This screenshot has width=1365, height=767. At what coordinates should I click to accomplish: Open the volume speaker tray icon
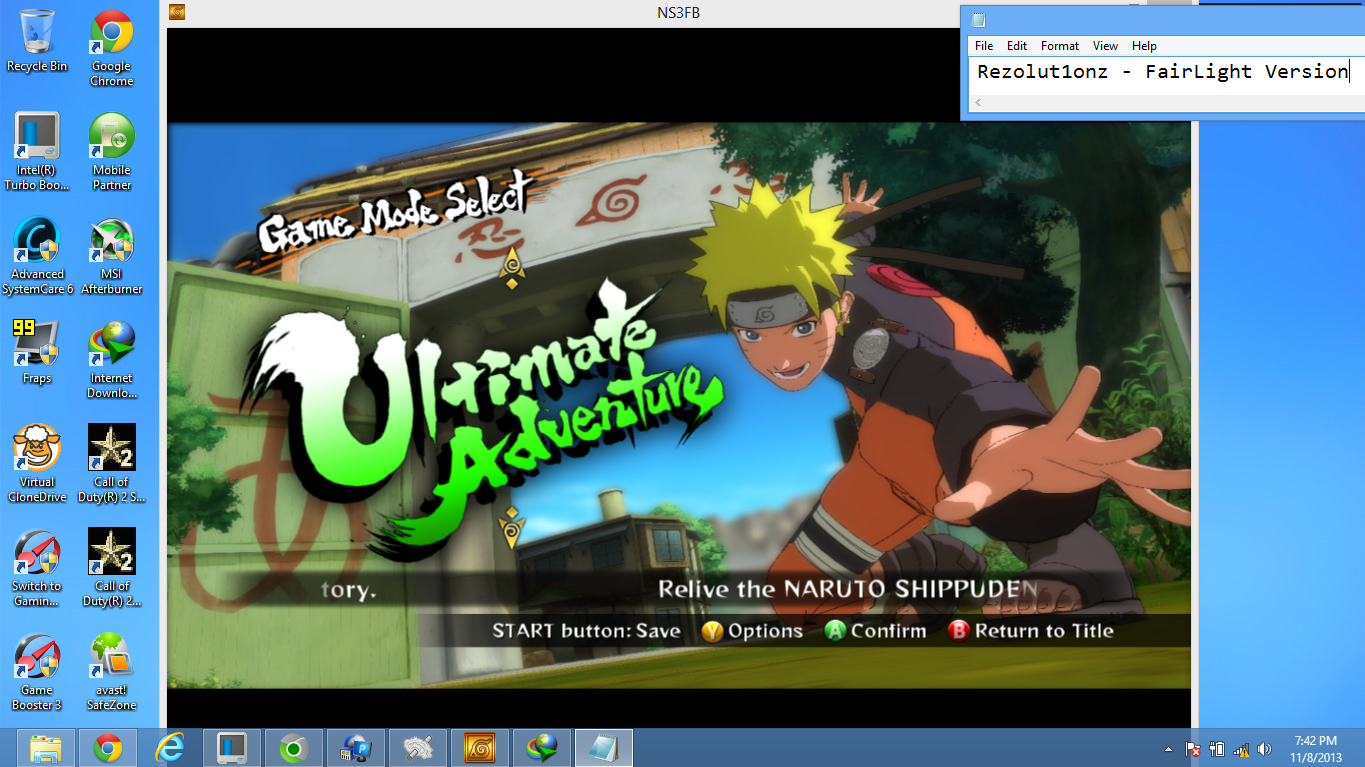(x=1265, y=749)
